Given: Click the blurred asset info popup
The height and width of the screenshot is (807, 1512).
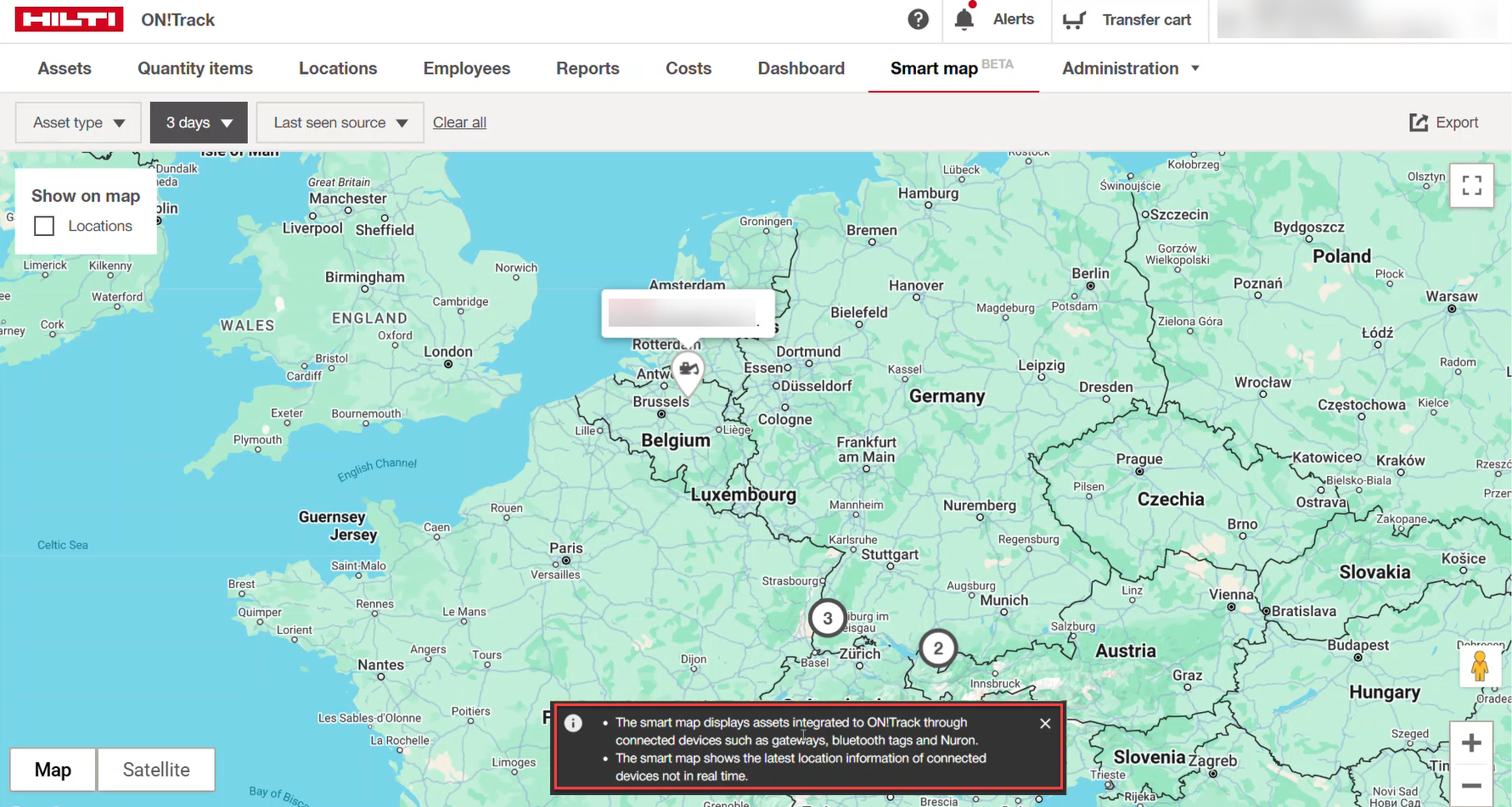Looking at the screenshot, I should [688, 313].
